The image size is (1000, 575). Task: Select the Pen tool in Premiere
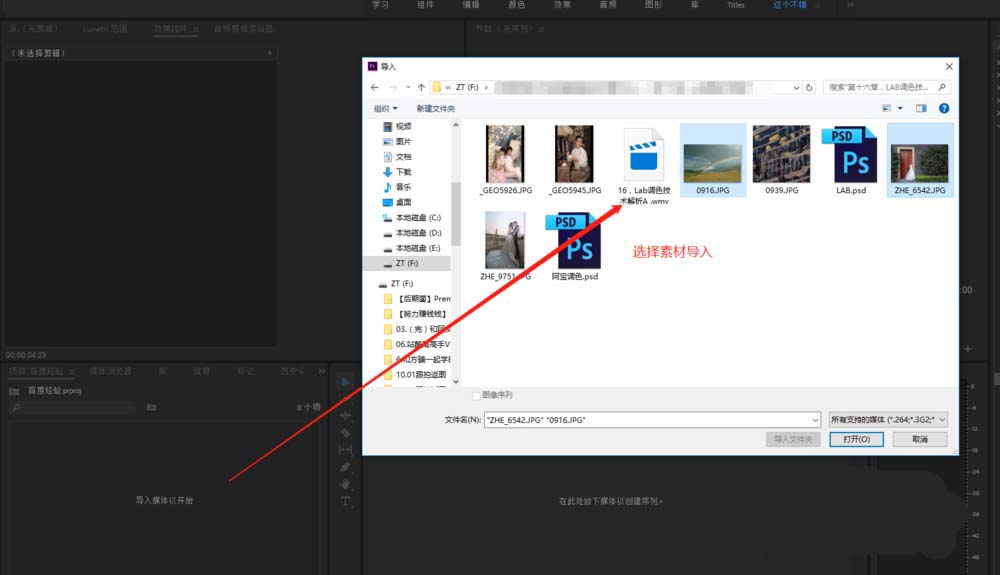[x=345, y=467]
